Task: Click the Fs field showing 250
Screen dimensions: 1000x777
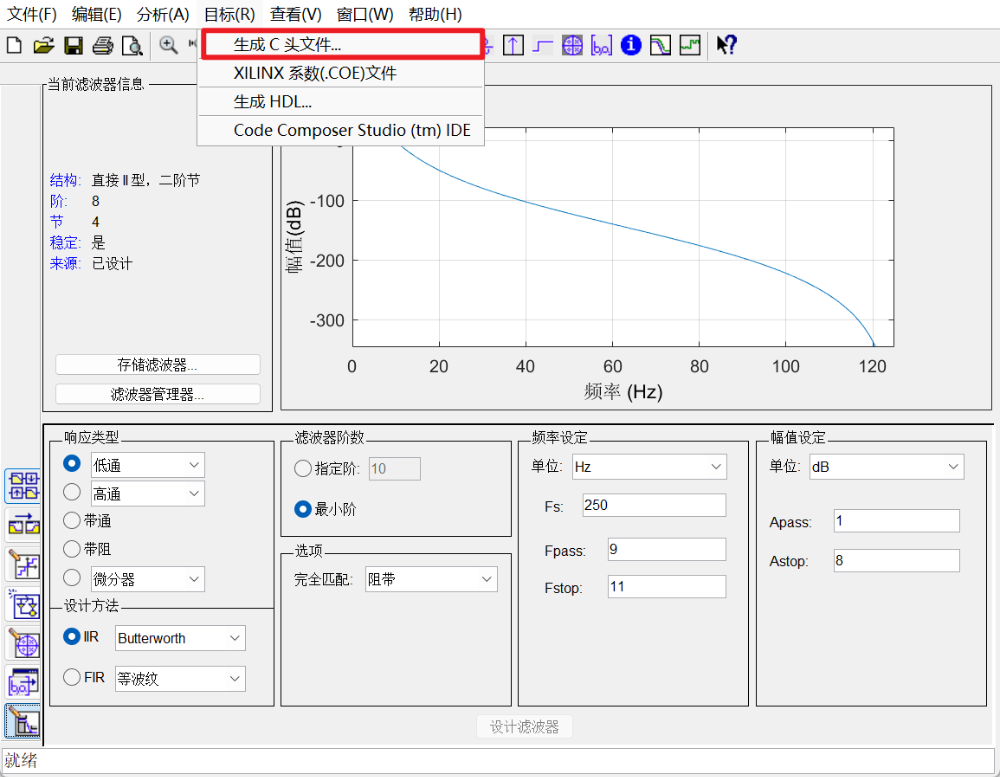Action: [654, 505]
